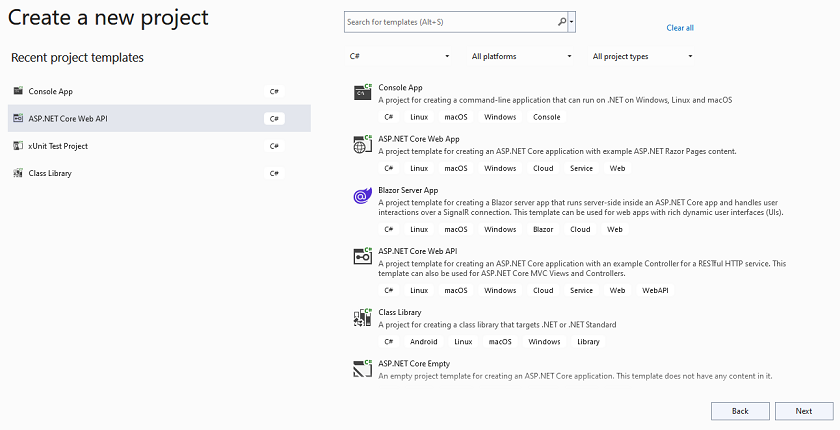Expand the All platforms dropdown
This screenshot has width=840, height=430.
pyautogui.click(x=521, y=56)
